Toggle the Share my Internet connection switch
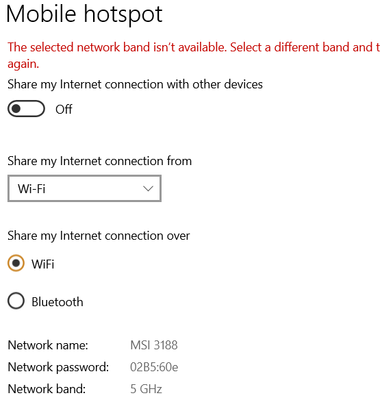 coord(26,109)
